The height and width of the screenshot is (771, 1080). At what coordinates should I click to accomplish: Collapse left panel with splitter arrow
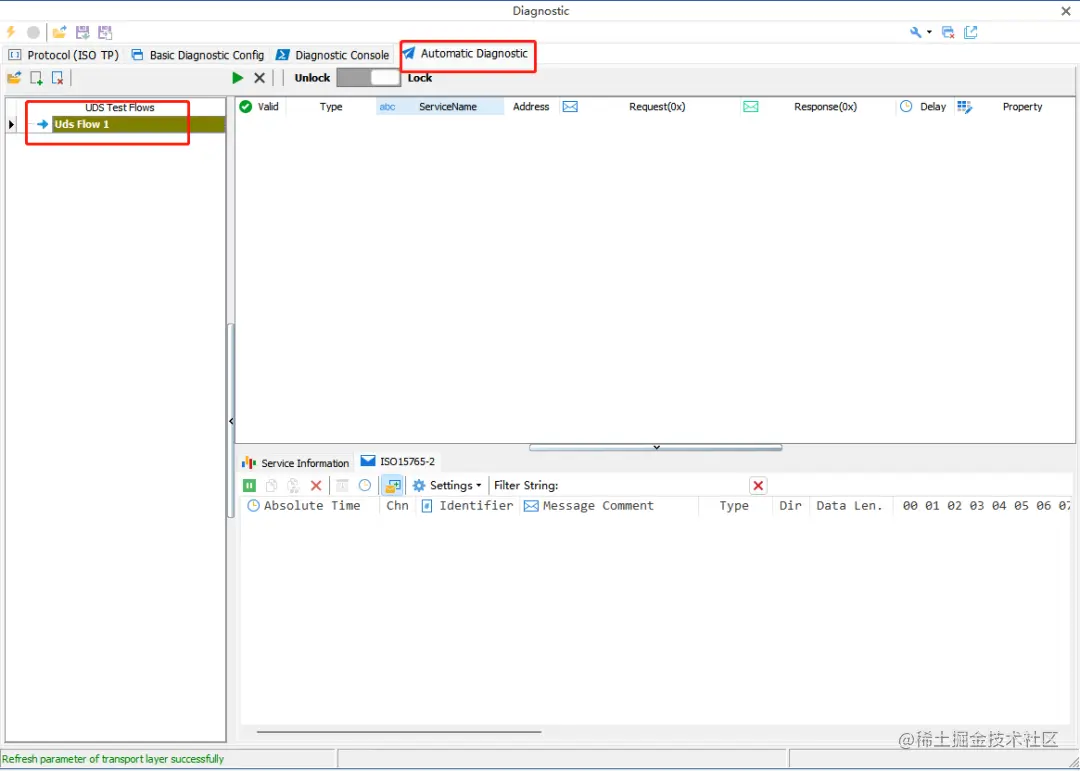point(231,421)
